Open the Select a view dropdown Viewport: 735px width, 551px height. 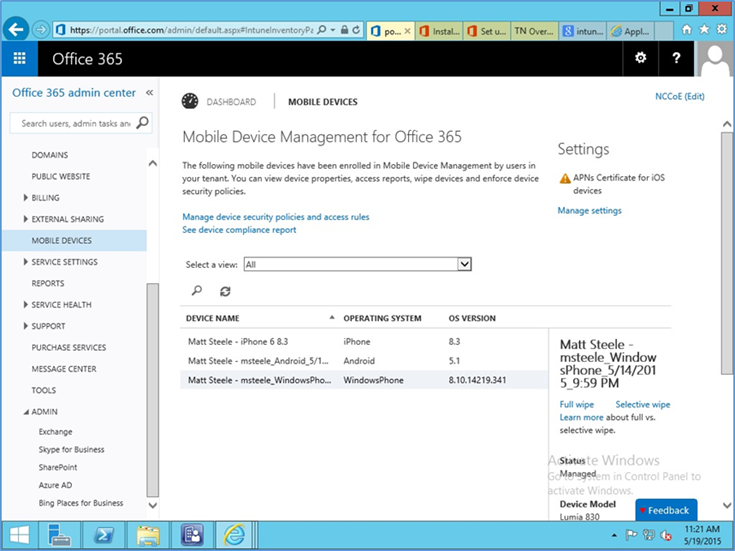(x=463, y=264)
